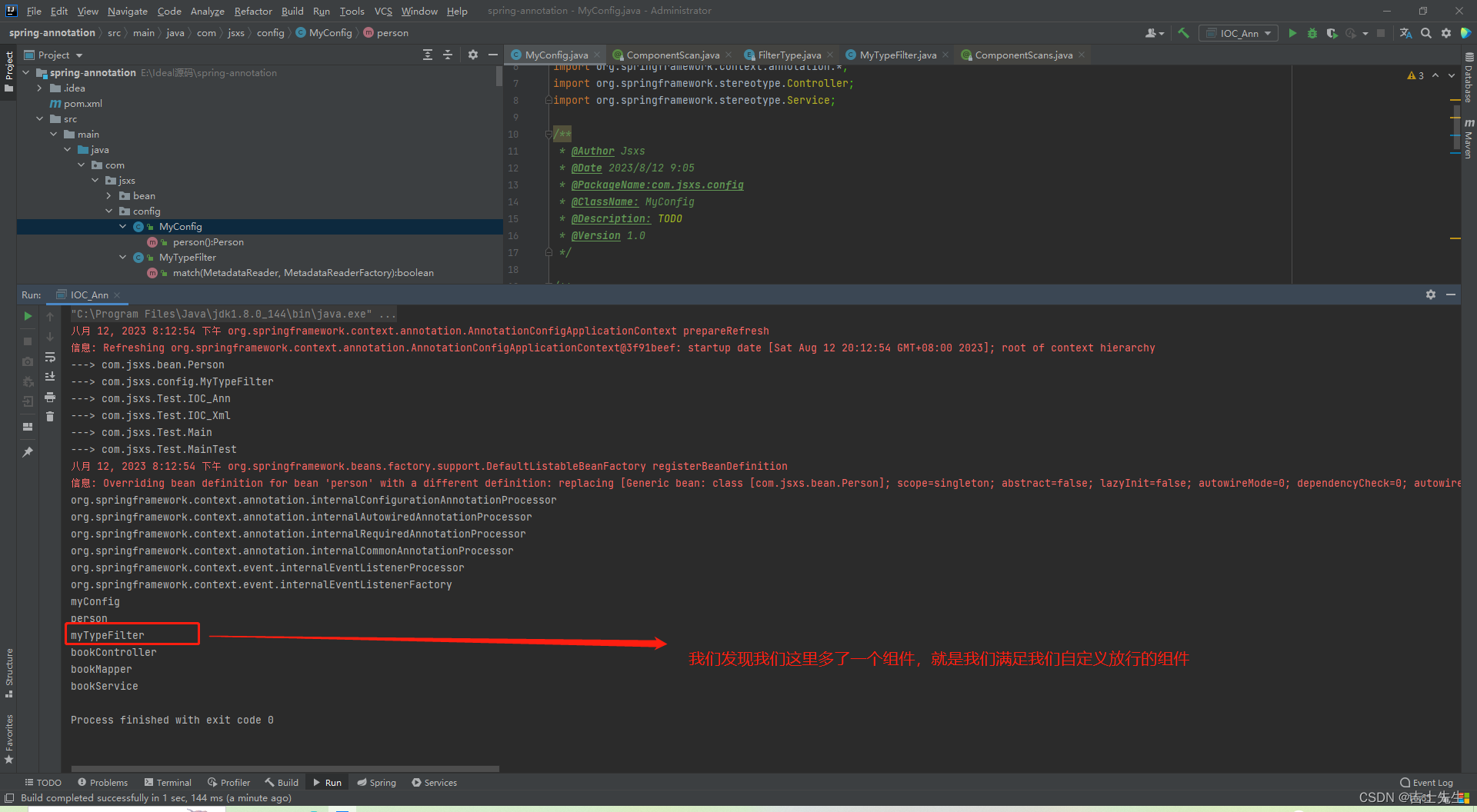
Task: Run with Coverage shield icon
Action: pos(1332,33)
